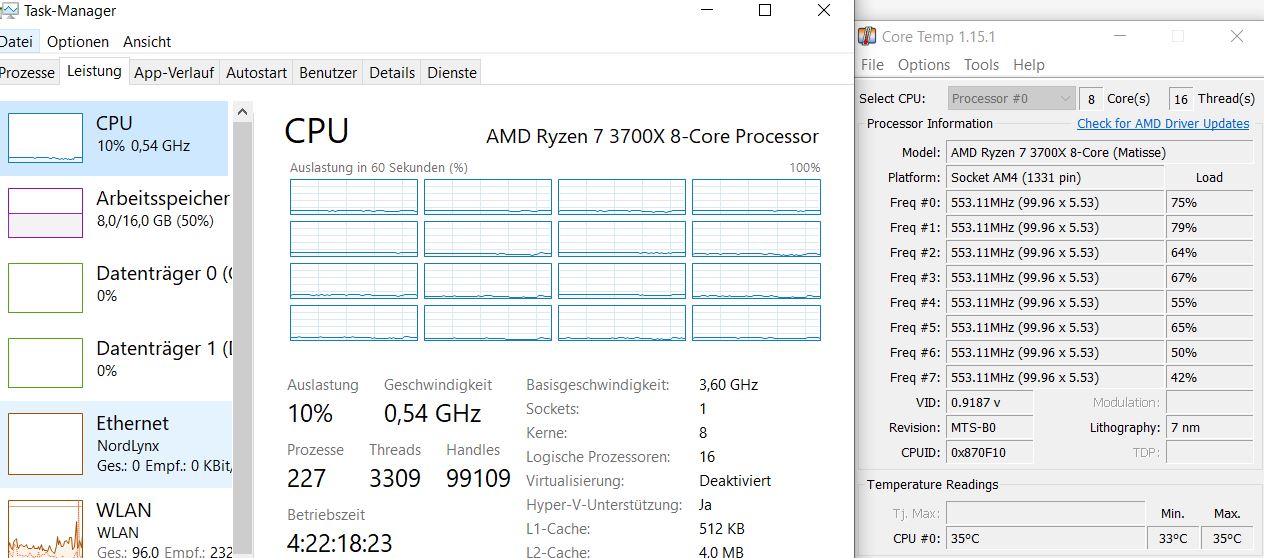The image size is (1264, 558).
Task: Click the Task-Manager title bar icon
Action: [x=9, y=11]
